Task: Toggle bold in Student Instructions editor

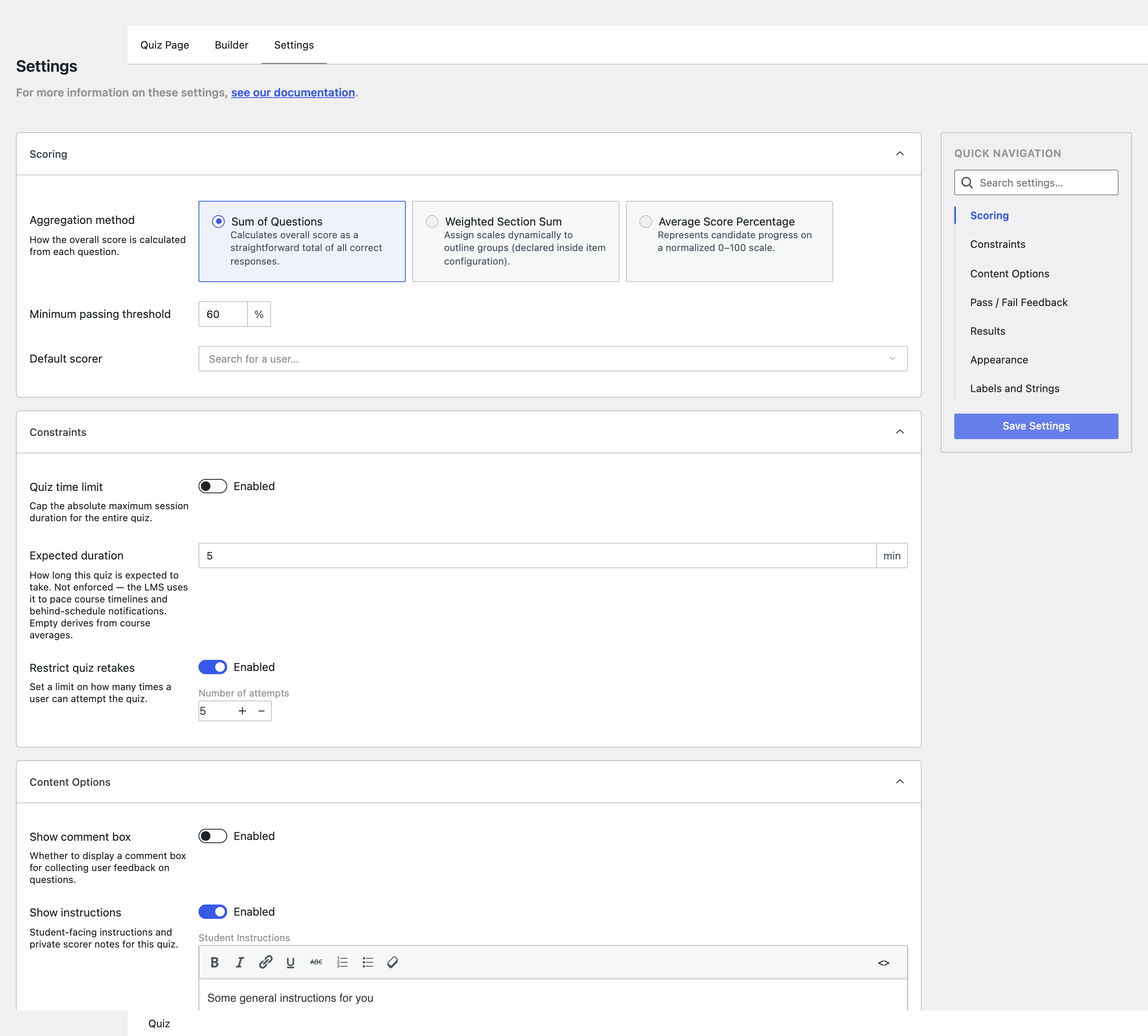Action: (x=215, y=963)
